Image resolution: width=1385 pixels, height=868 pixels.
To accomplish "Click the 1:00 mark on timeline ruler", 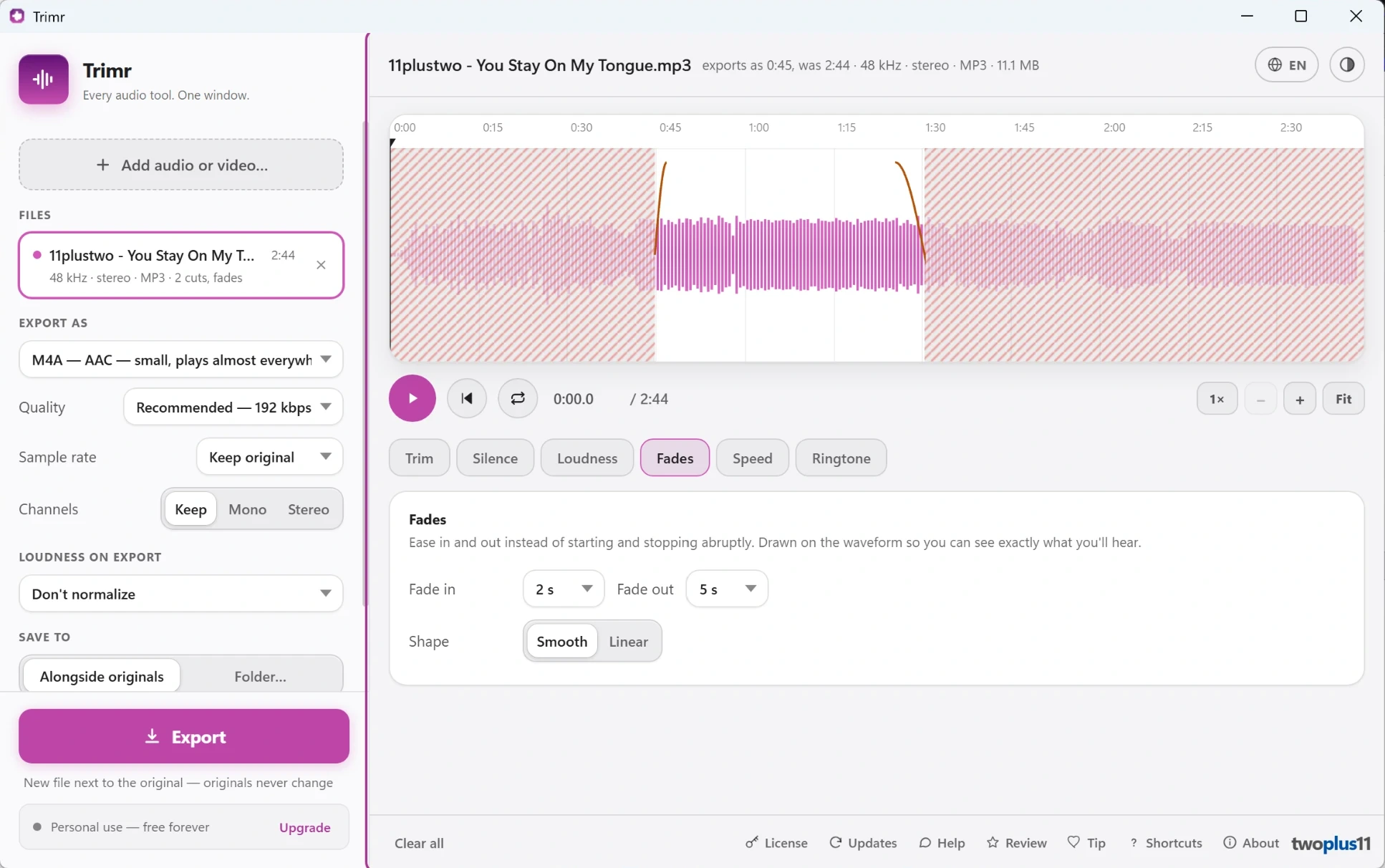I will pyautogui.click(x=758, y=127).
